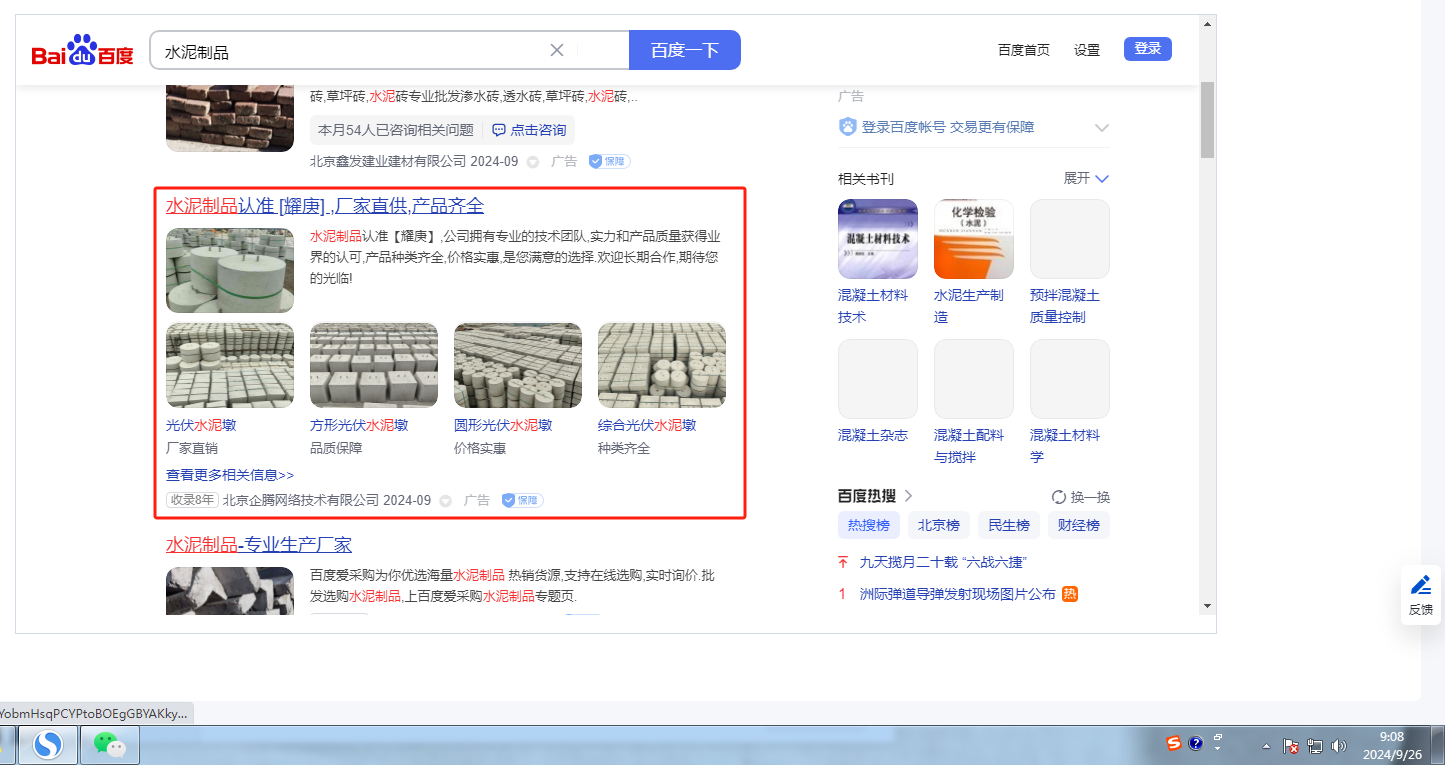Click the thumbnail above 综合光伏水泥墩
Image resolution: width=1445 pixels, height=765 pixels.
coord(662,365)
